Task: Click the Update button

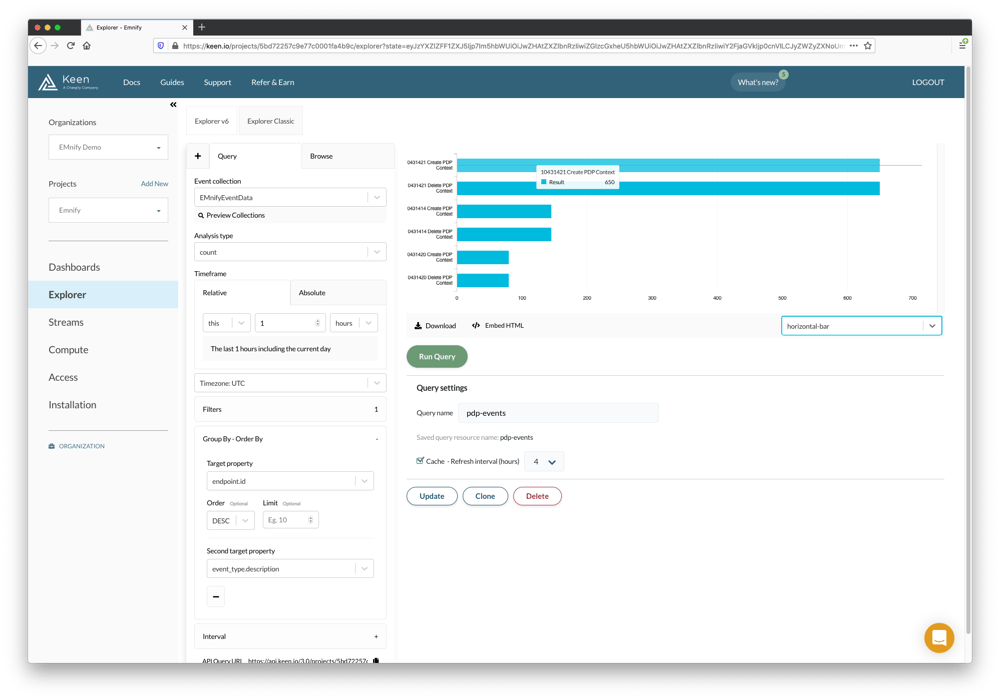Action: click(432, 496)
